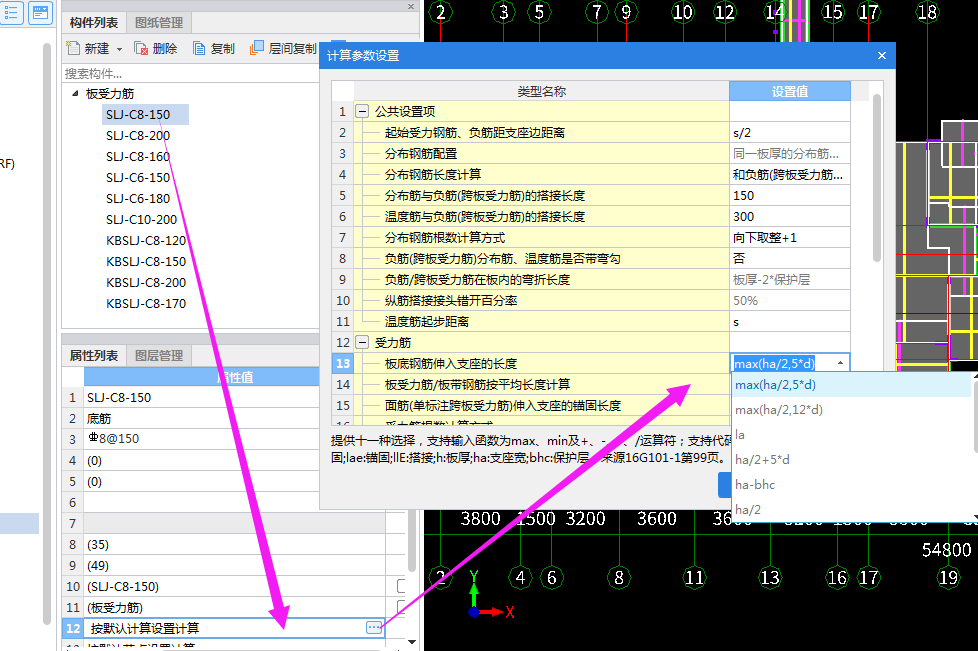Open the 新建 dropdown arrow

[119, 49]
